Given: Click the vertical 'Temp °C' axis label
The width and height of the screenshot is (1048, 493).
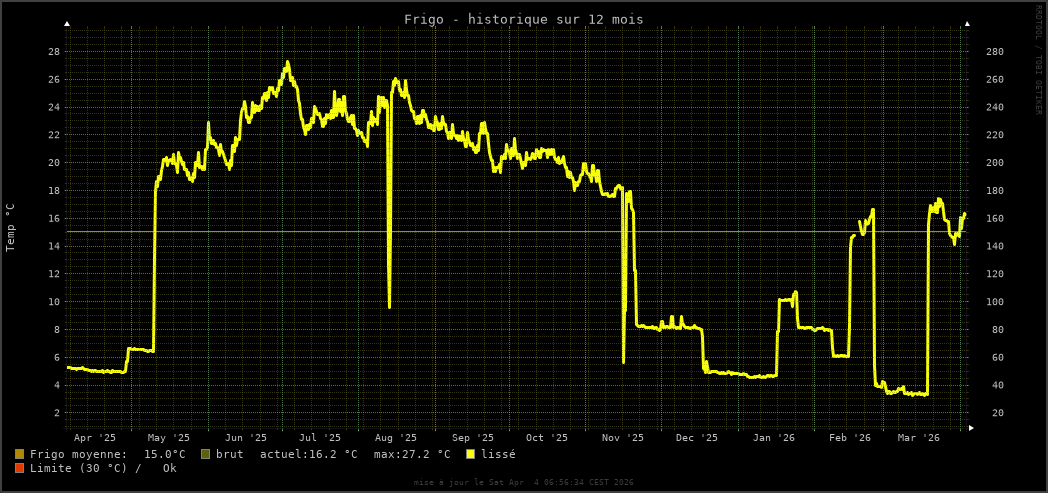Looking at the screenshot, I should click(x=11, y=227).
